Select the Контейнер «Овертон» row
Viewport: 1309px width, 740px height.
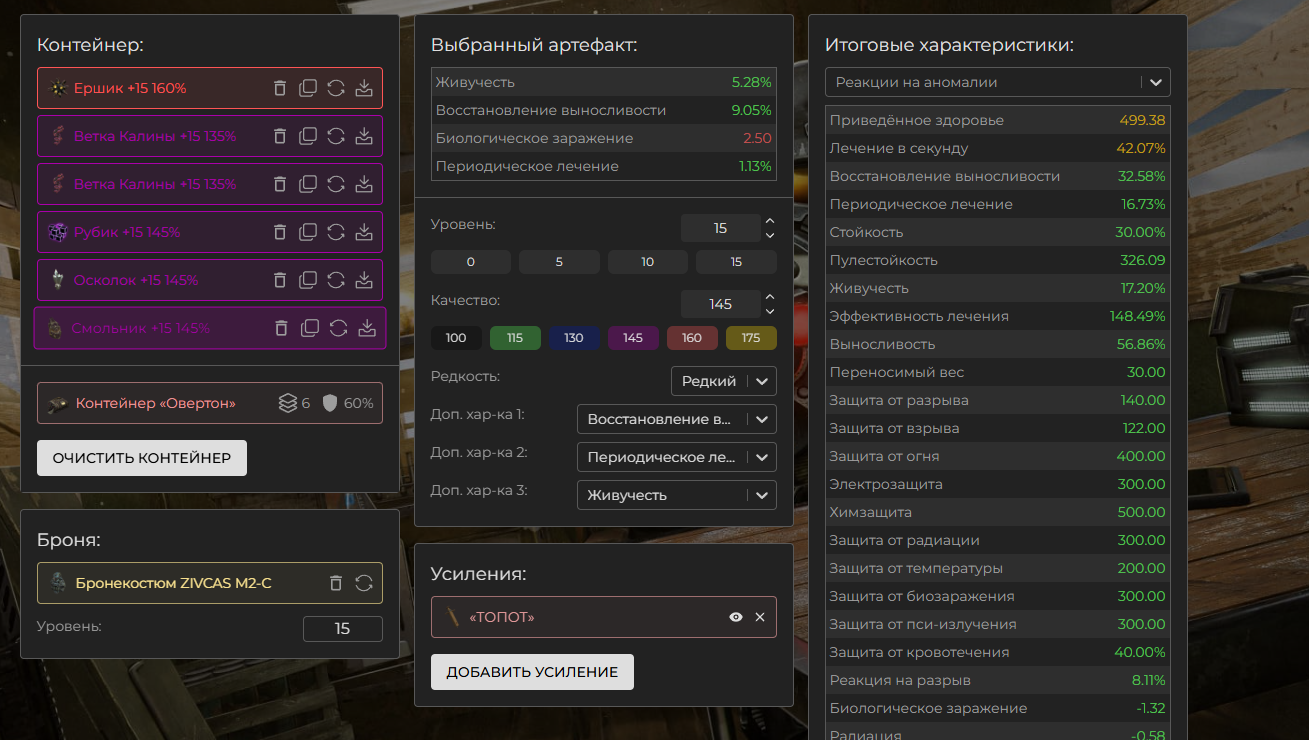(210, 403)
